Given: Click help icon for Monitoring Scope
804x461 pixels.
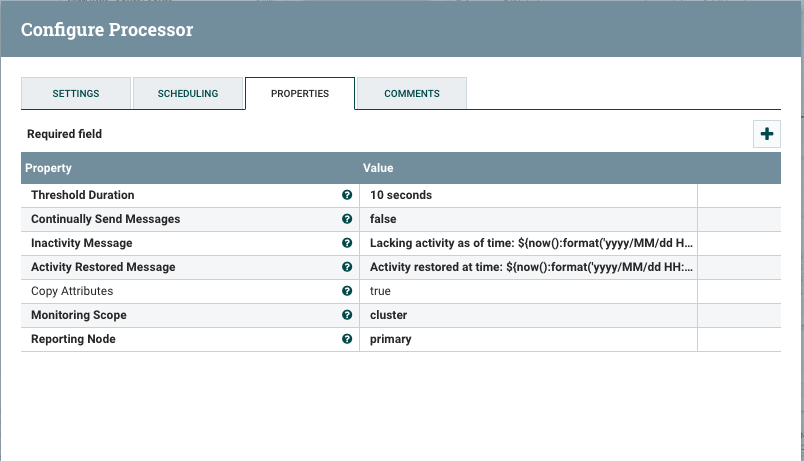Looking at the screenshot, I should point(347,315).
